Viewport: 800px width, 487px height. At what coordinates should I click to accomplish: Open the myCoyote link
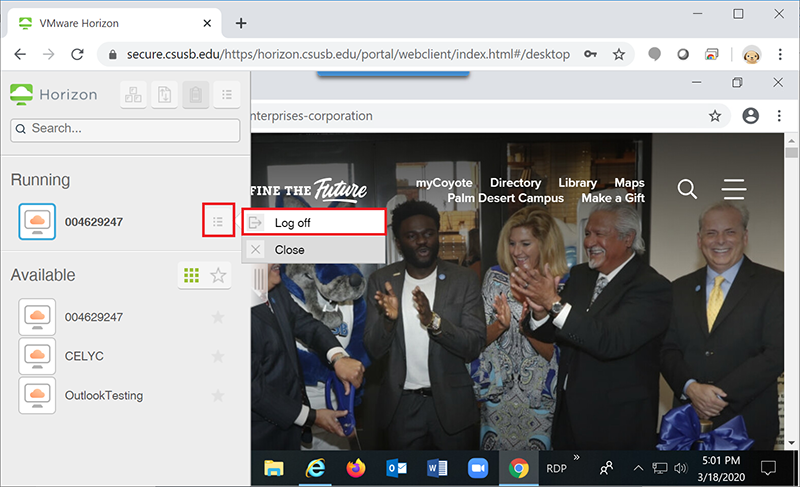tap(445, 183)
